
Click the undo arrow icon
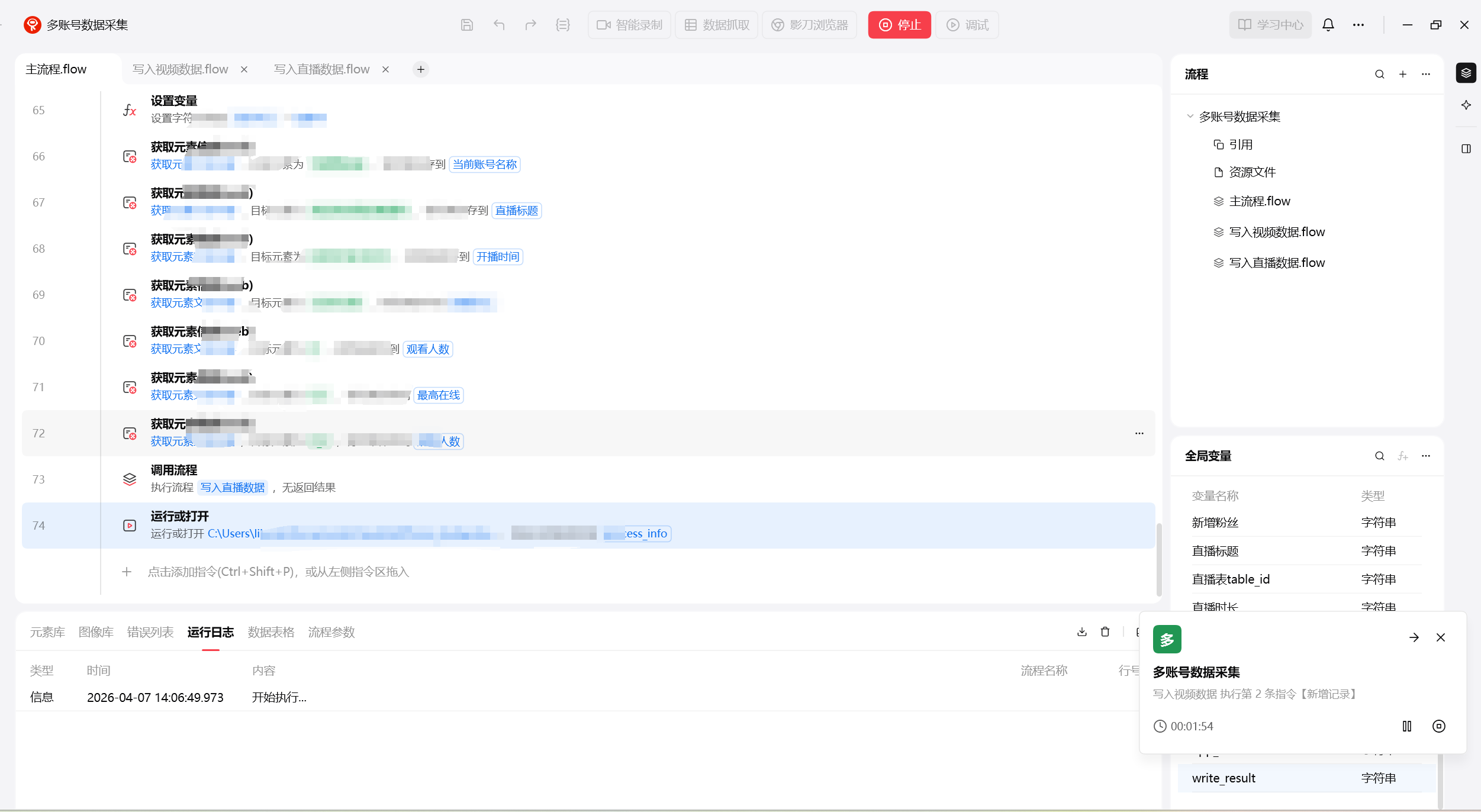(x=499, y=25)
